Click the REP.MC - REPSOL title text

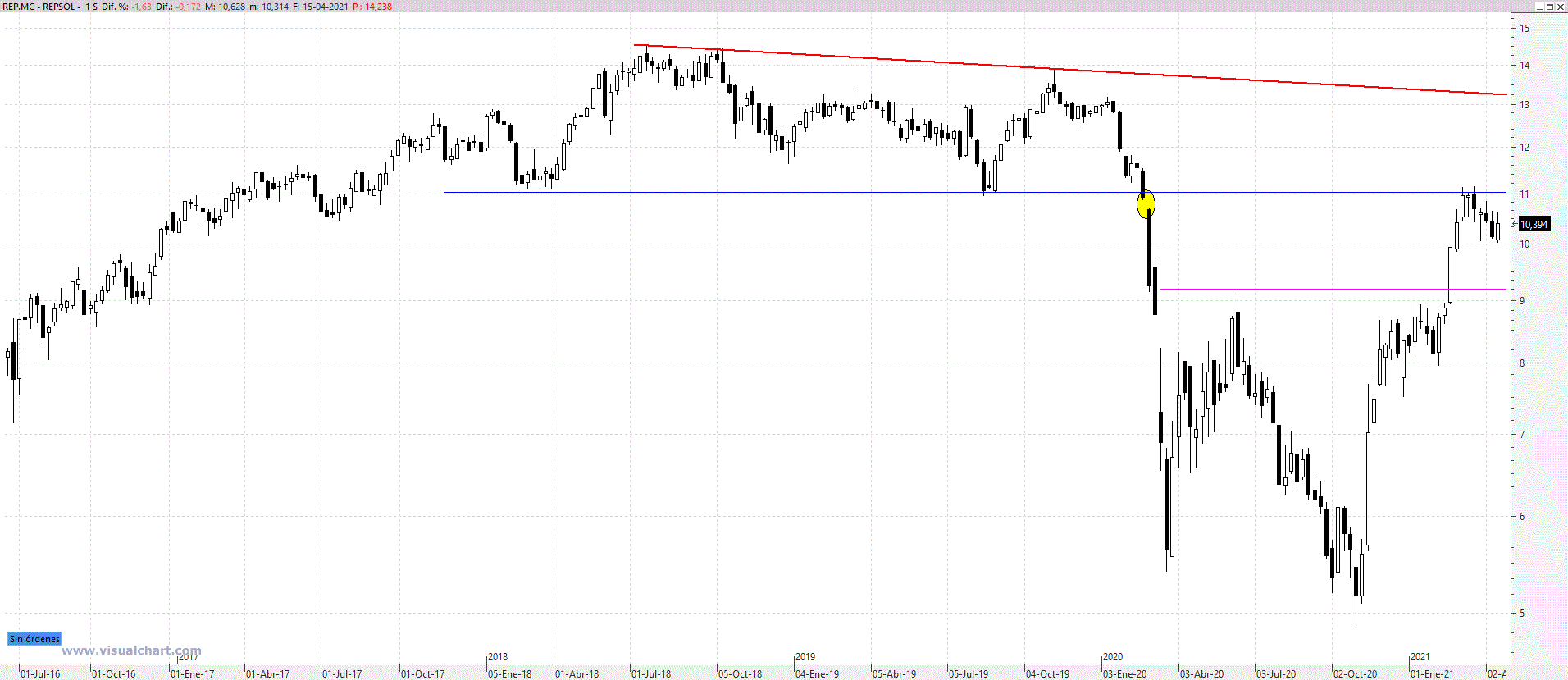click(41, 7)
